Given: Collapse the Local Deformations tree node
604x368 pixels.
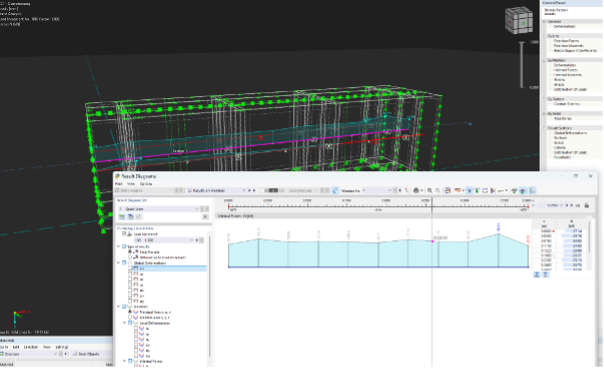Looking at the screenshot, I should [x=124, y=323].
